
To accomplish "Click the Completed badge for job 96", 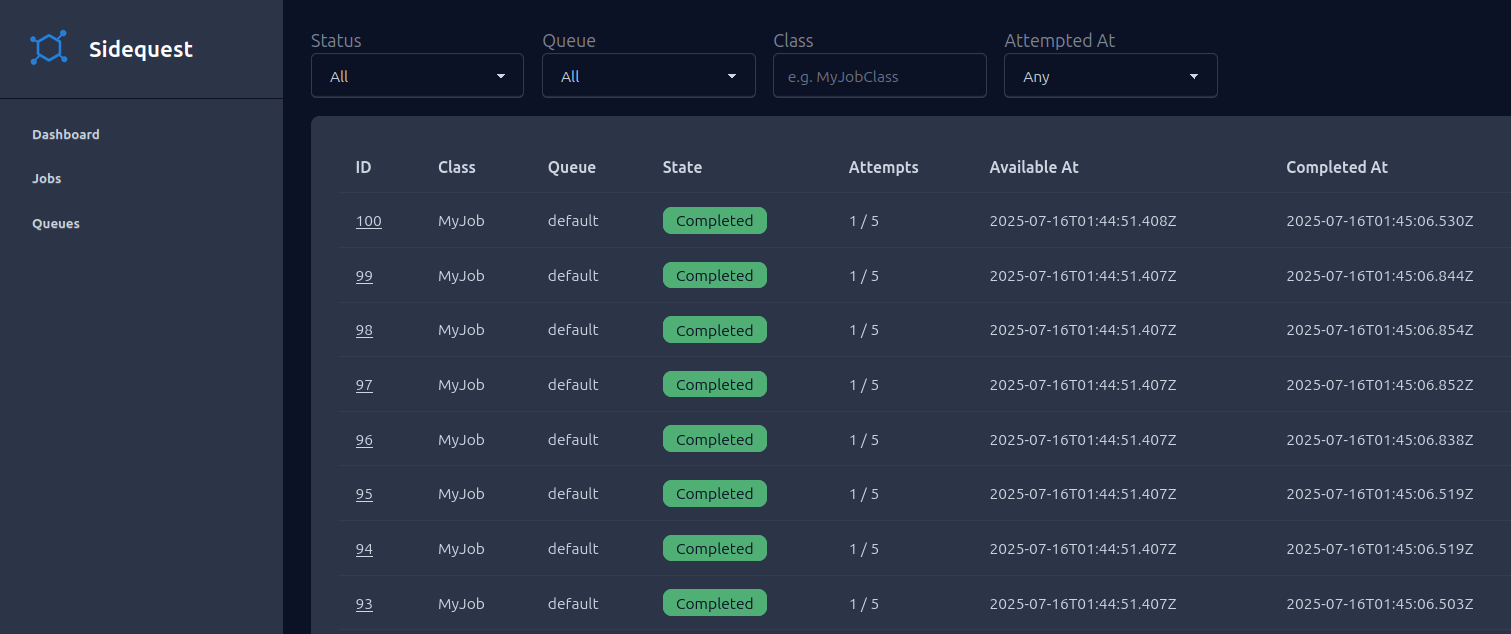I will click(714, 440).
